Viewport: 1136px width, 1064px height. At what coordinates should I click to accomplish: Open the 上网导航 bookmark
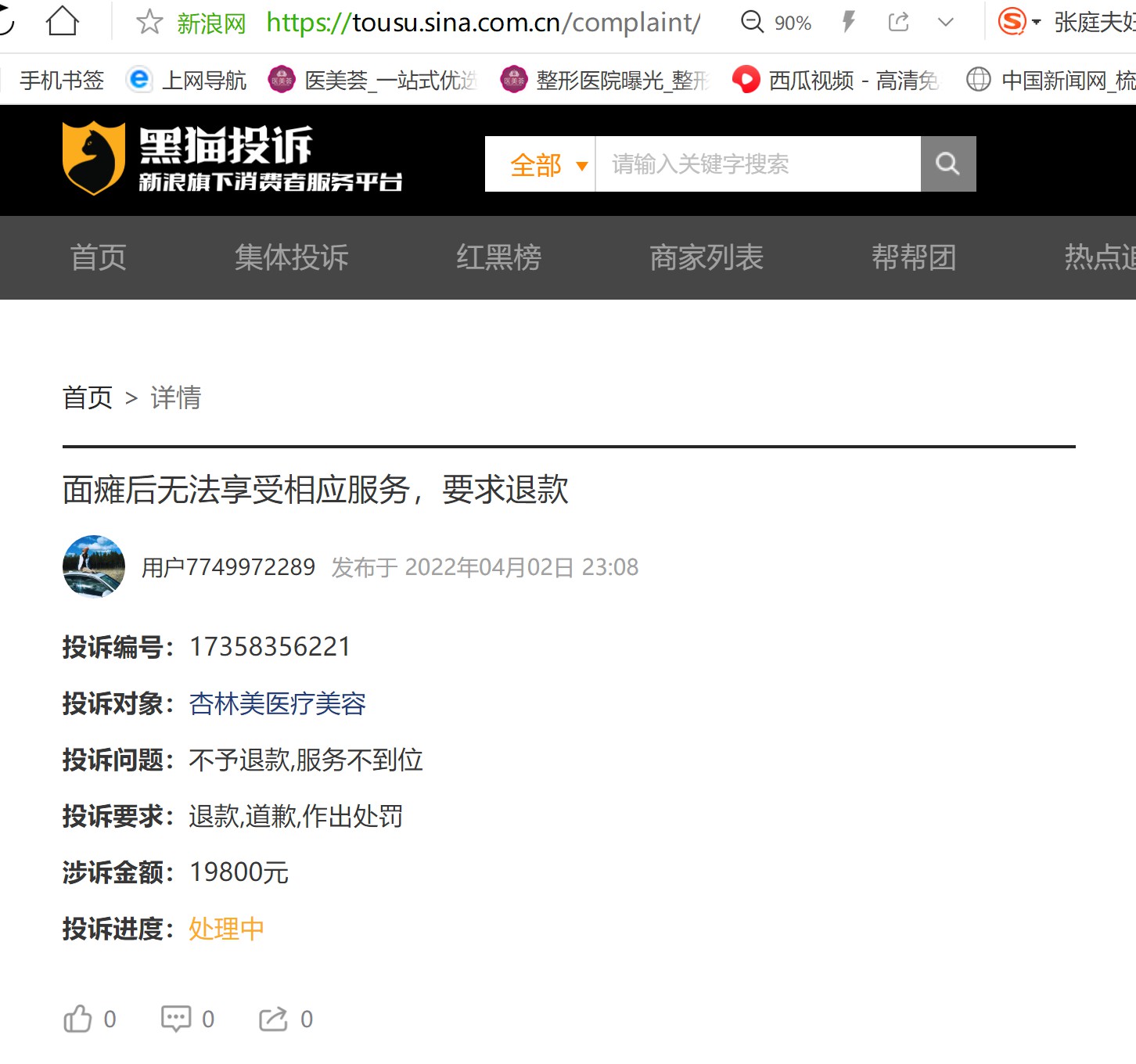click(187, 80)
